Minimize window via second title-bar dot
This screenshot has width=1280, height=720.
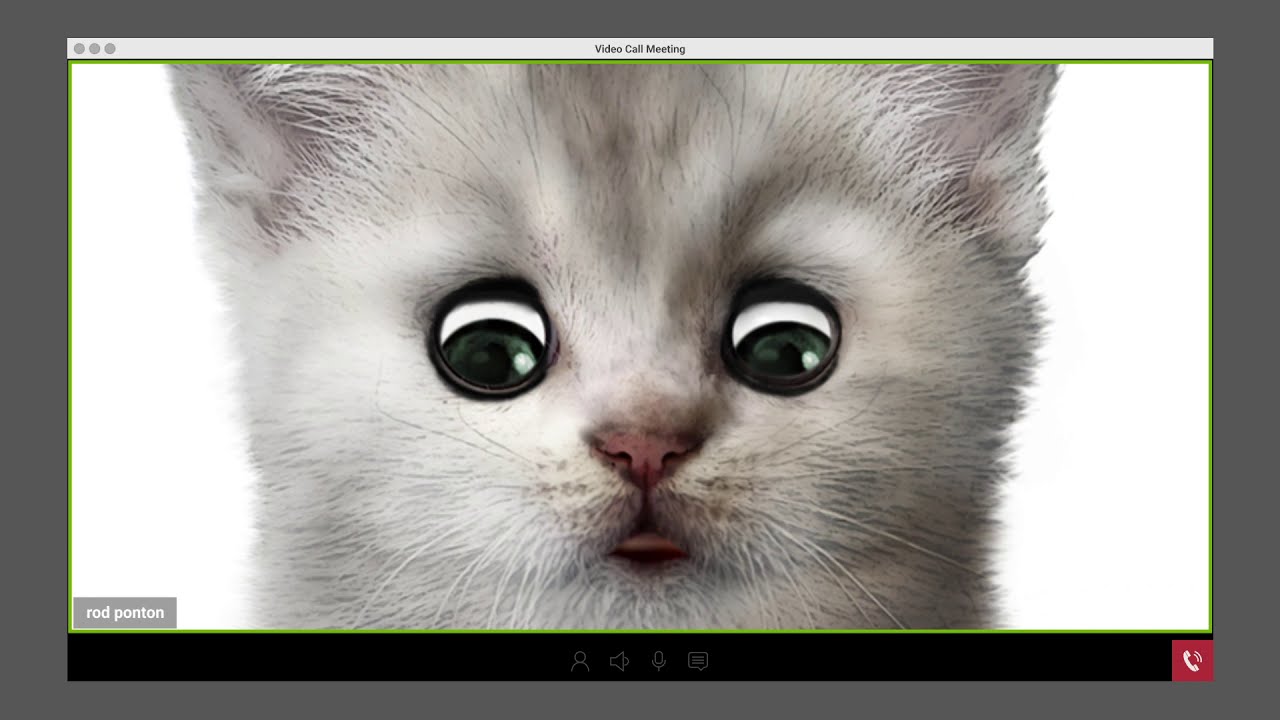click(x=95, y=49)
